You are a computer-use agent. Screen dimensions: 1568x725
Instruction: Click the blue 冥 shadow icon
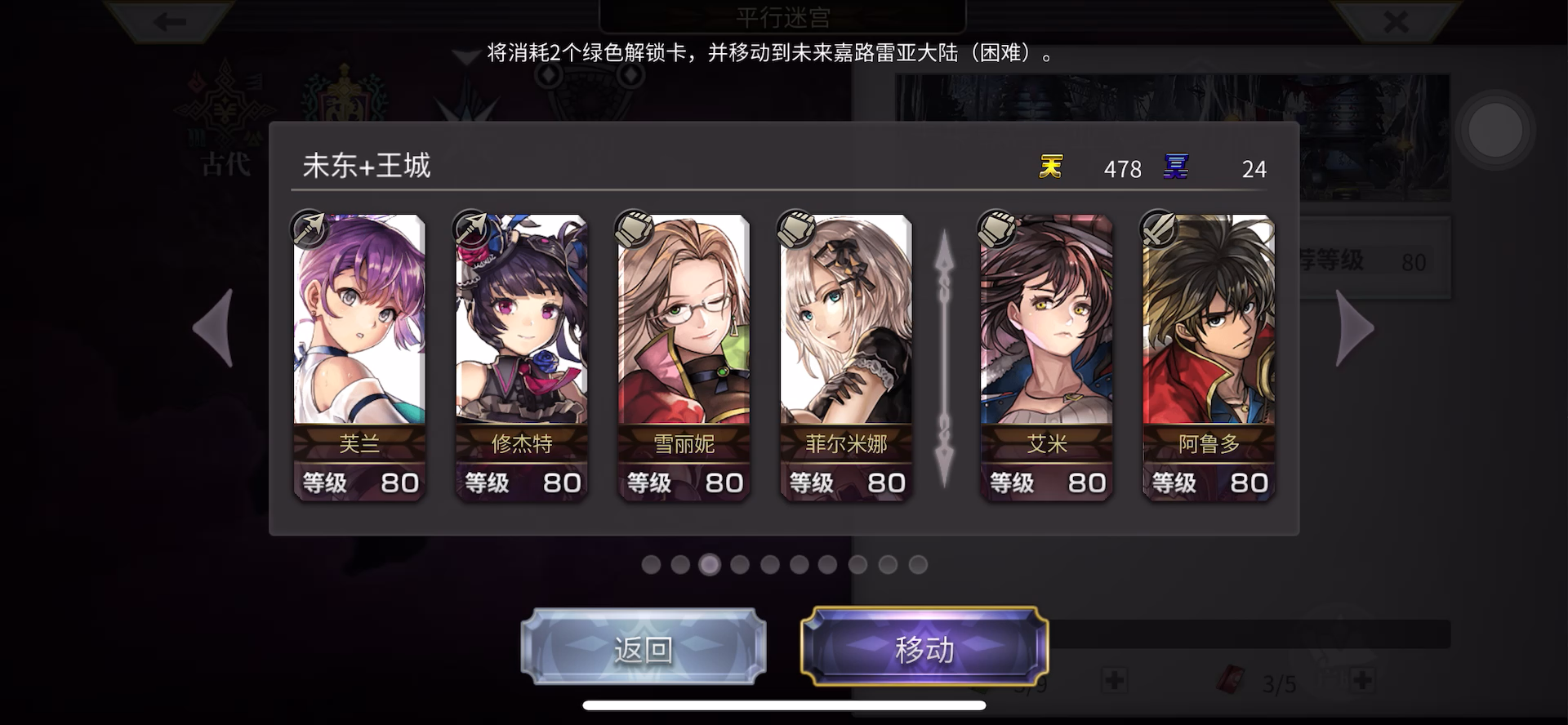(x=1176, y=167)
